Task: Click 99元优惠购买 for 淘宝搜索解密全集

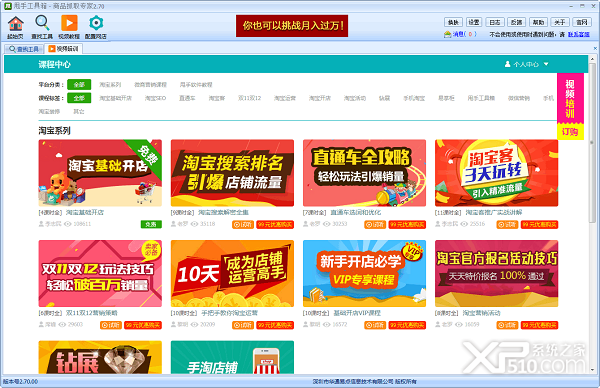Action: point(275,225)
